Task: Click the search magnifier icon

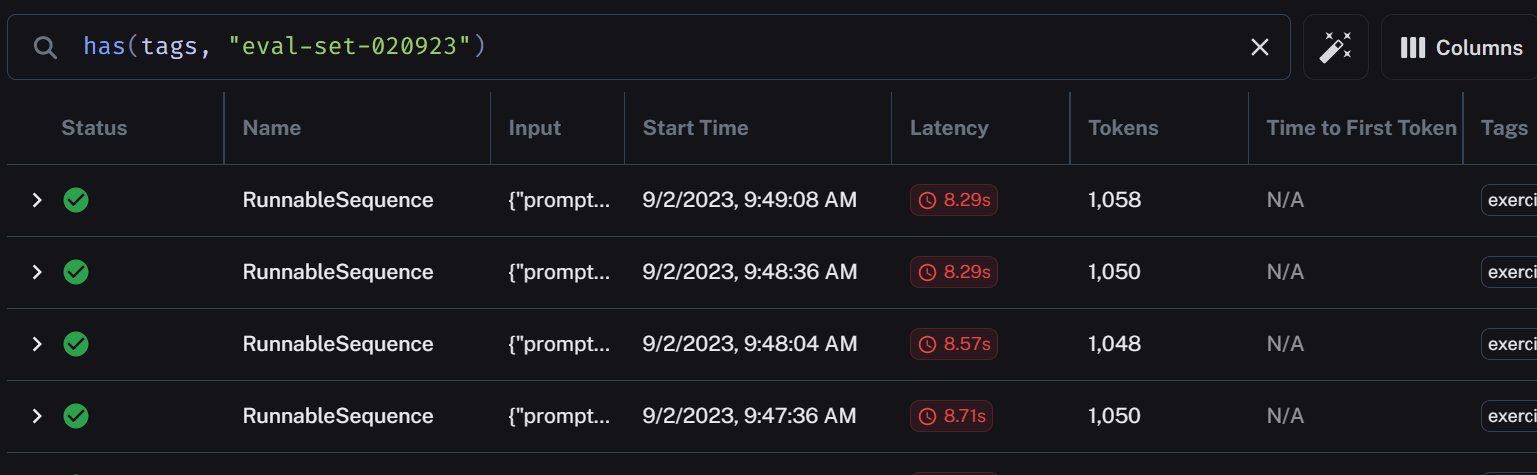Action: (45, 47)
